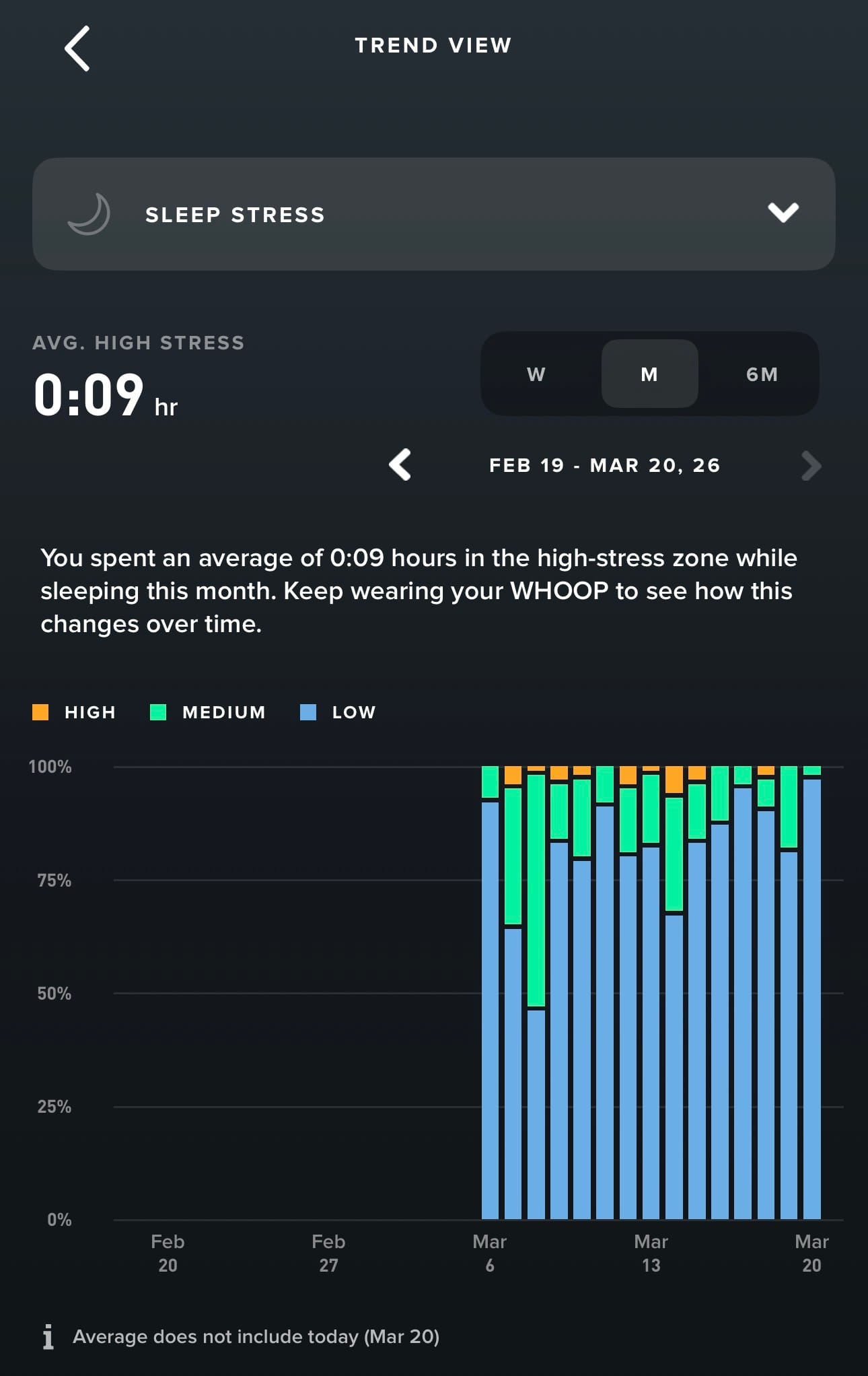
Task: Expand the Sleep Stress dropdown chevron
Action: 783,213
